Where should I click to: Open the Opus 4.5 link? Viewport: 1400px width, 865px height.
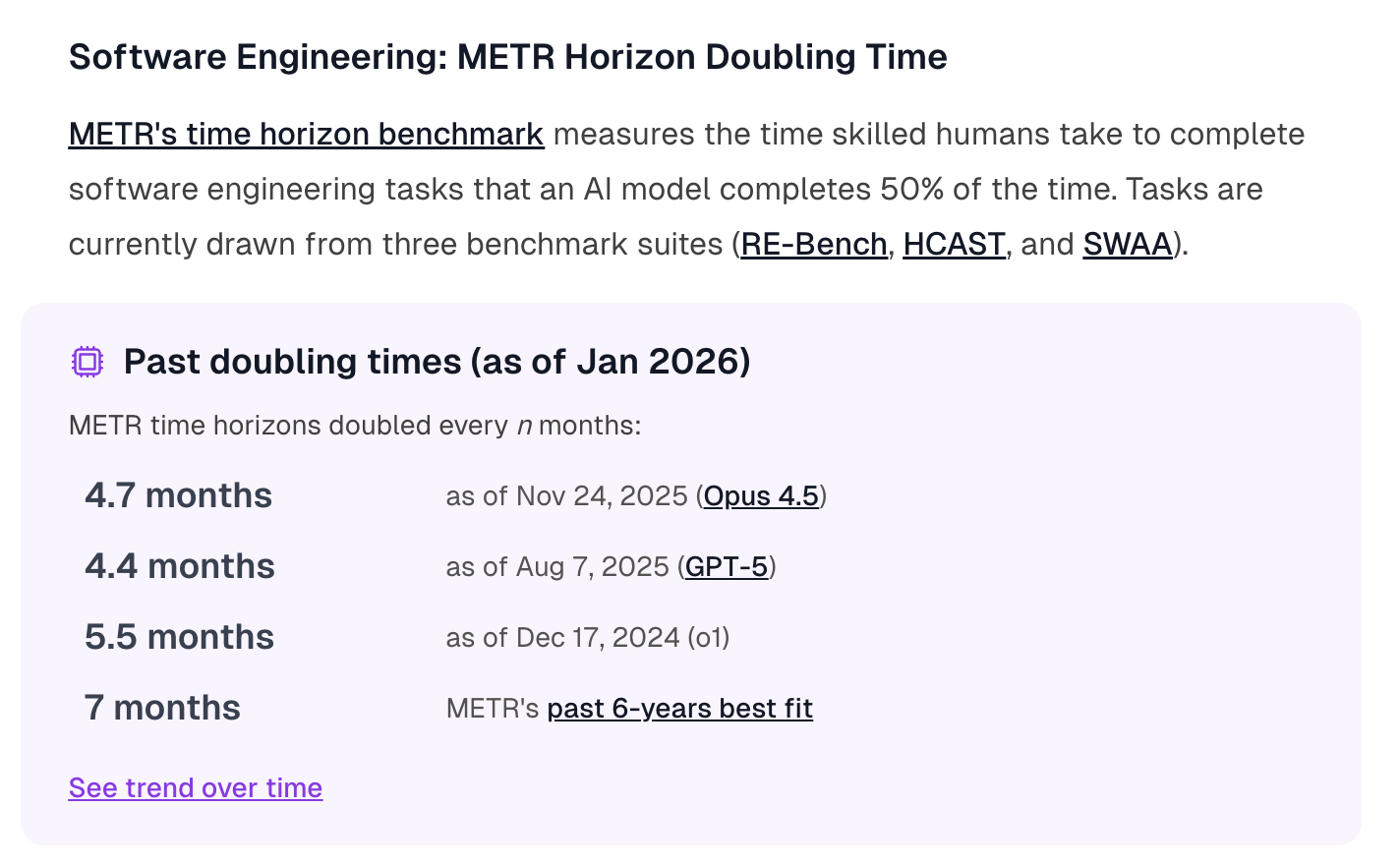point(761,496)
